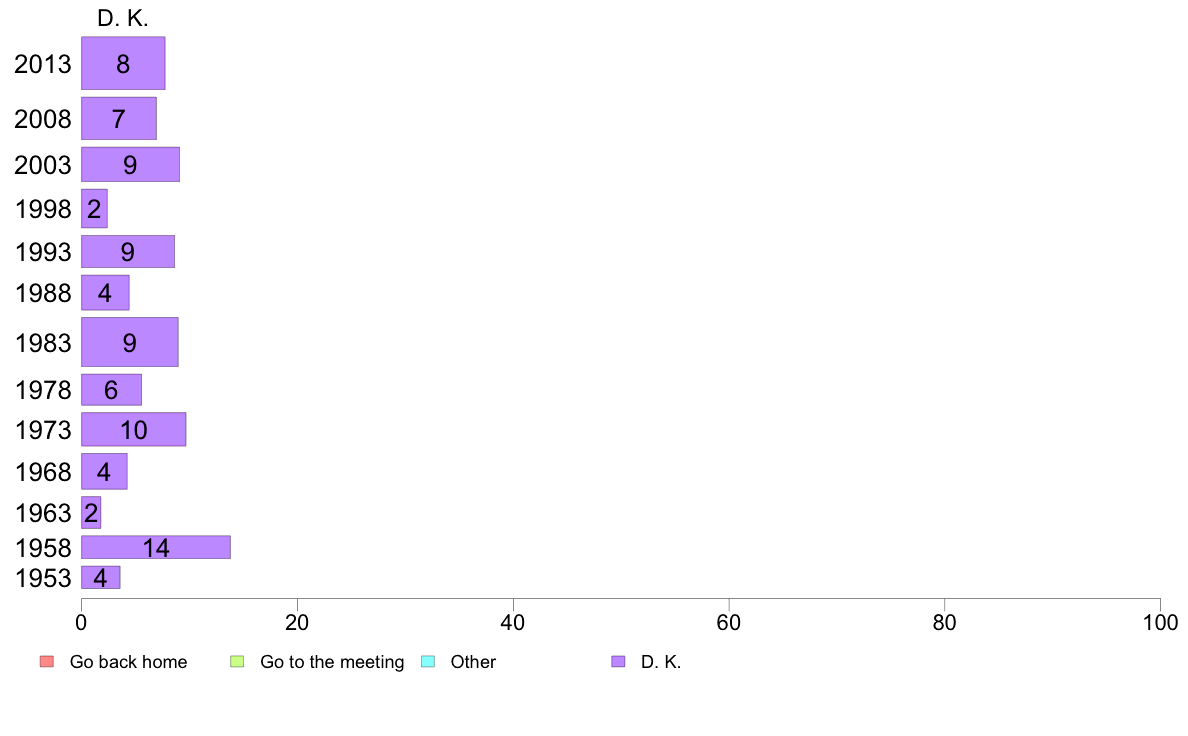Click the Go back home legend label

[x=128, y=662]
